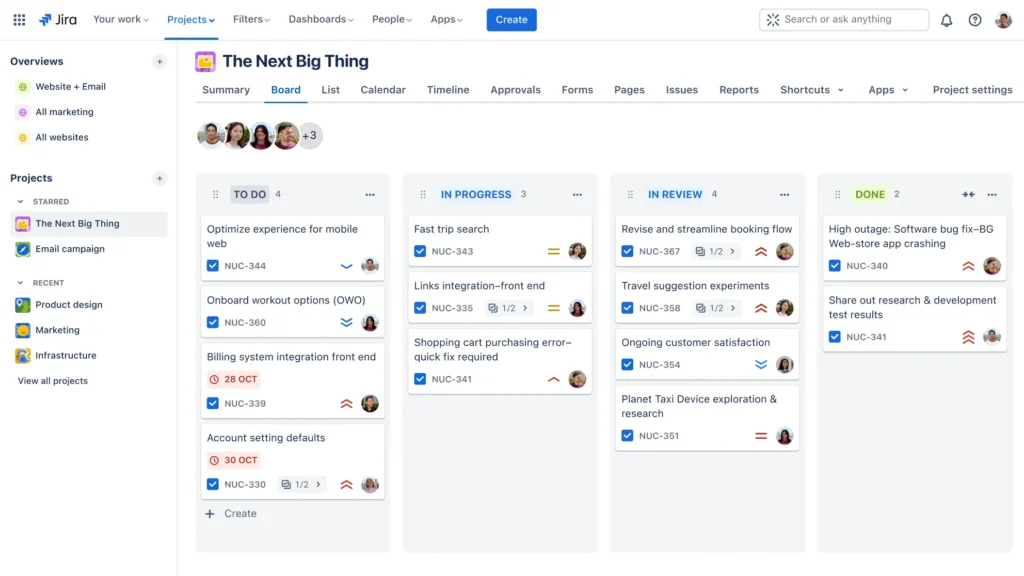Open the app switcher grid icon
Screen dimensions: 1024x576
click(19, 20)
